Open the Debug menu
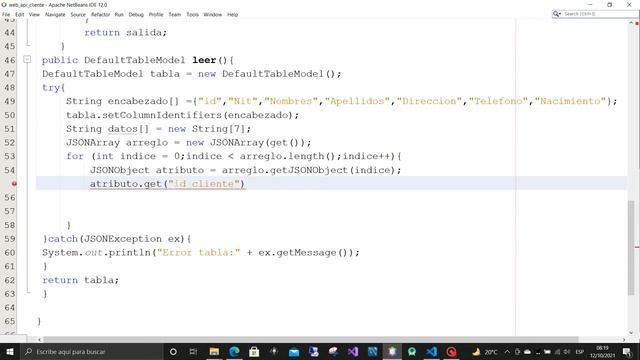This screenshot has height=360, width=640. (x=136, y=14)
